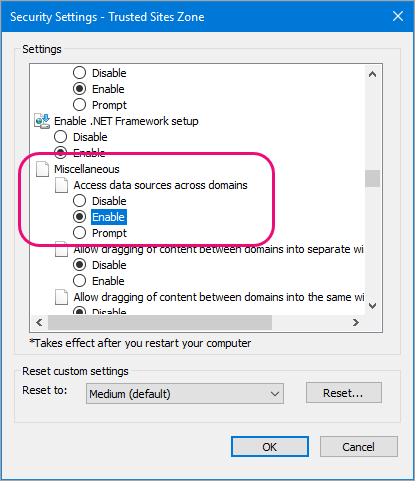
Task: Click the Miscellaneous category page icon
Action: coord(42,169)
